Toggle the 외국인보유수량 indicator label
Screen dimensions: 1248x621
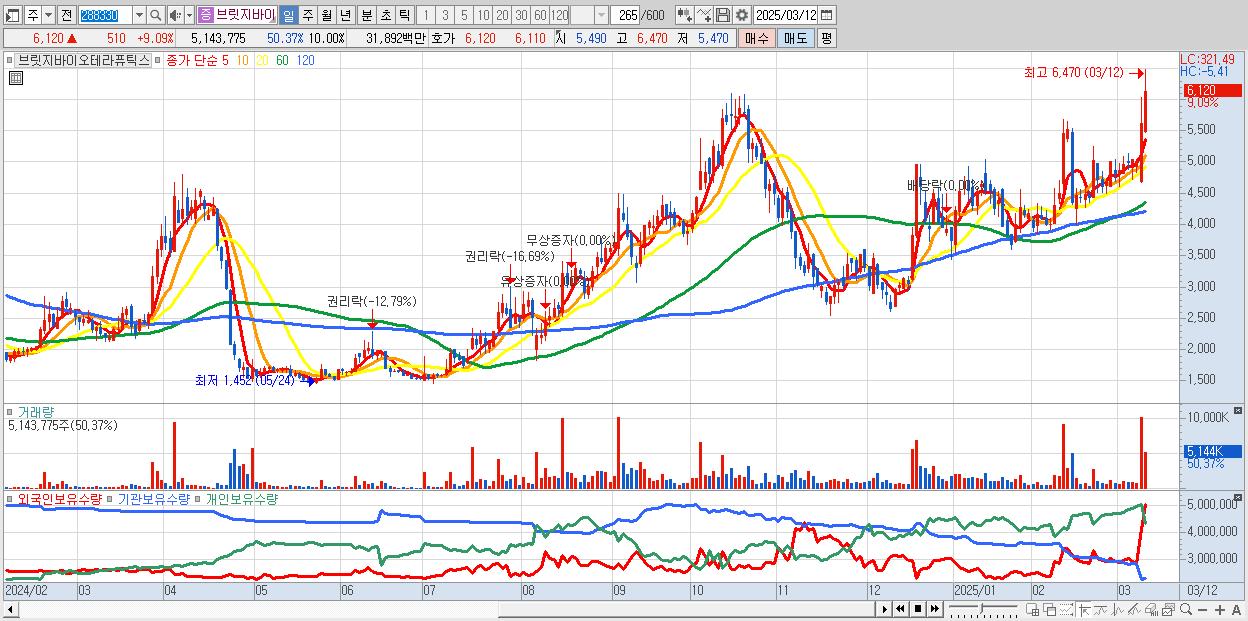click(59, 498)
